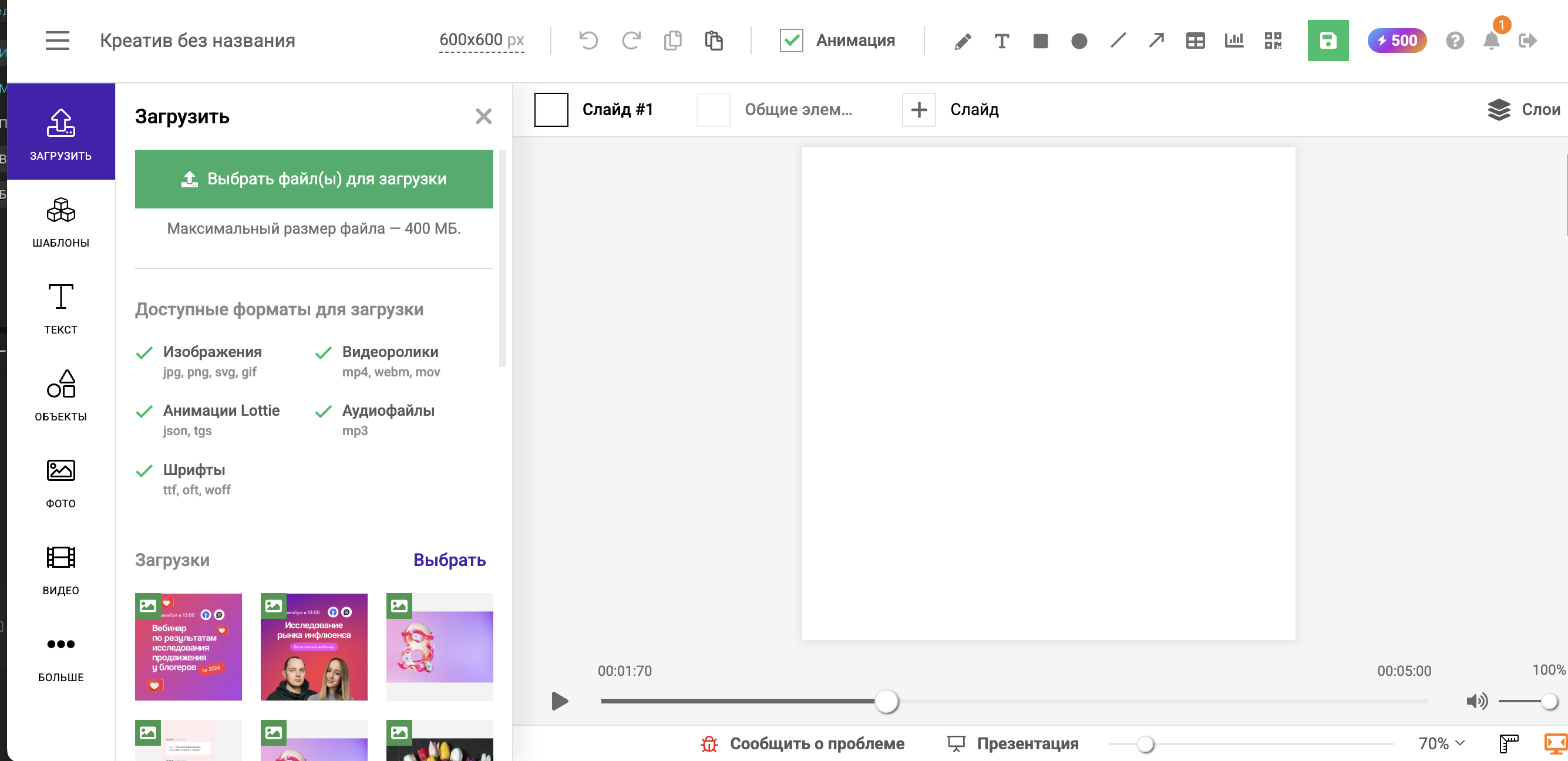Undo the last action
Screen dimensions: 1568x761
click(588, 41)
